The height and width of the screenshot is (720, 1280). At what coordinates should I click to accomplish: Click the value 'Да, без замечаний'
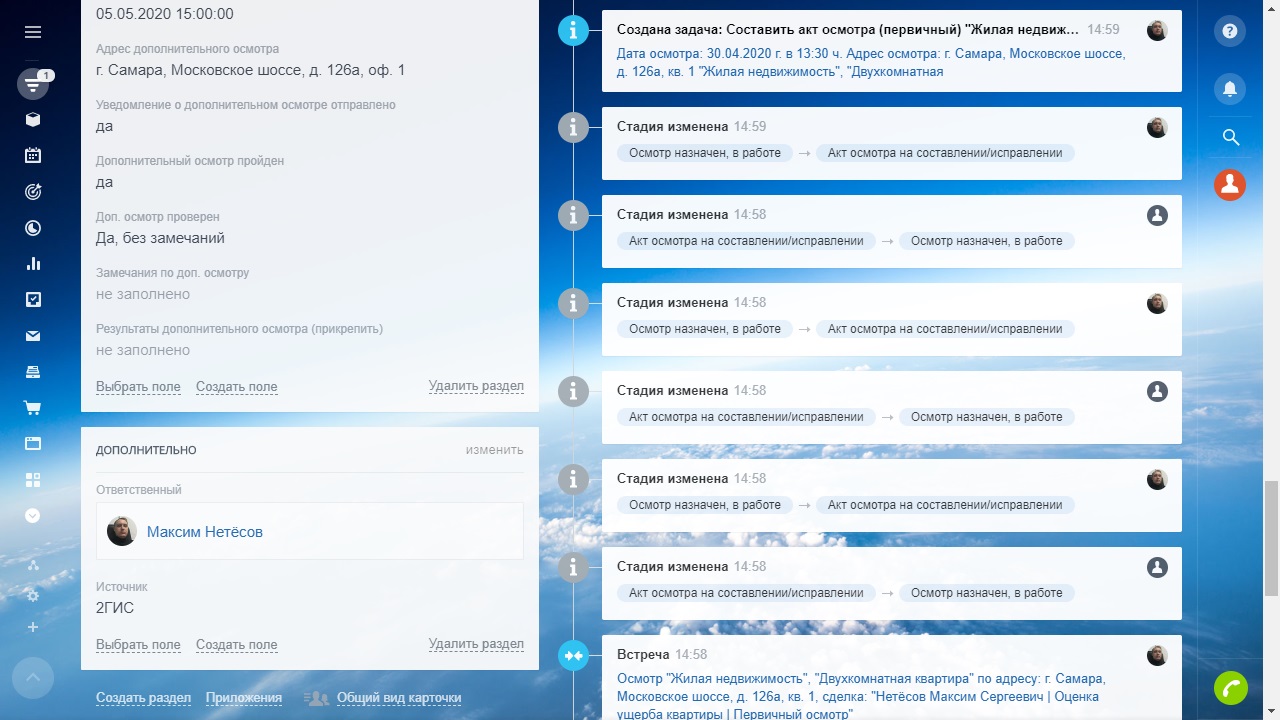[160, 238]
